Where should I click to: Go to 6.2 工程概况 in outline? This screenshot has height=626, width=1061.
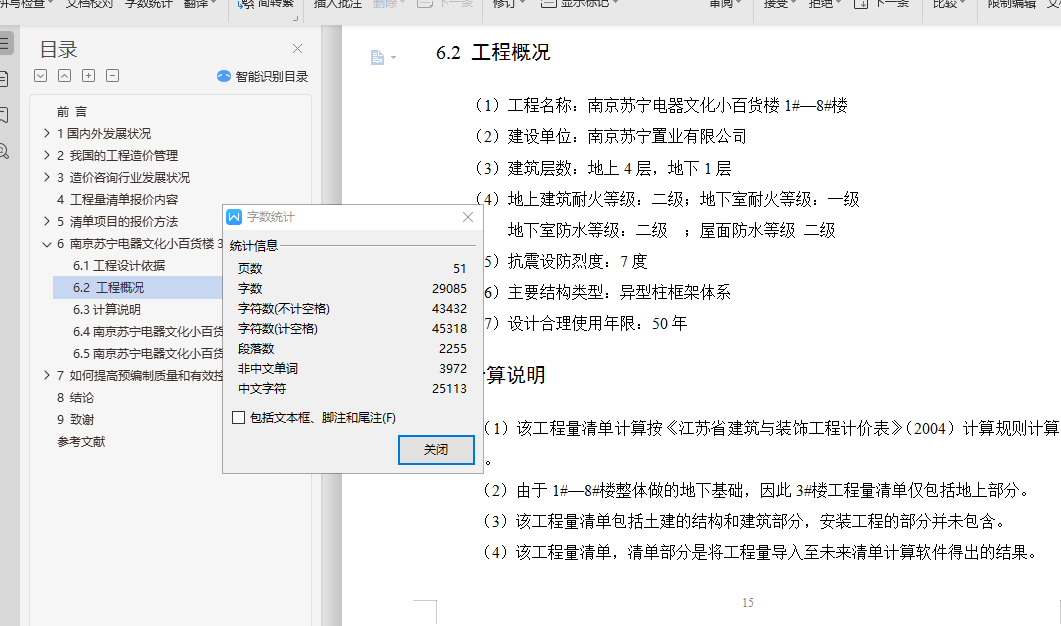coord(108,288)
